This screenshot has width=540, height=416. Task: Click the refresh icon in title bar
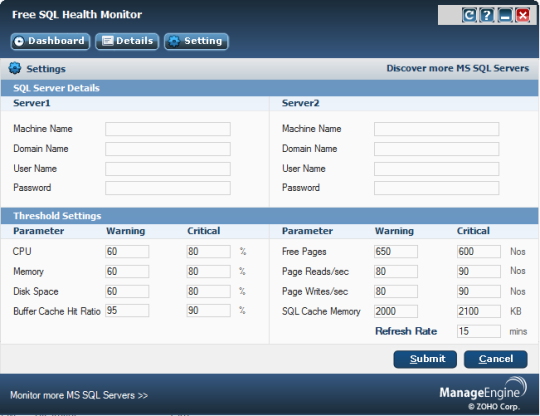[x=469, y=15]
